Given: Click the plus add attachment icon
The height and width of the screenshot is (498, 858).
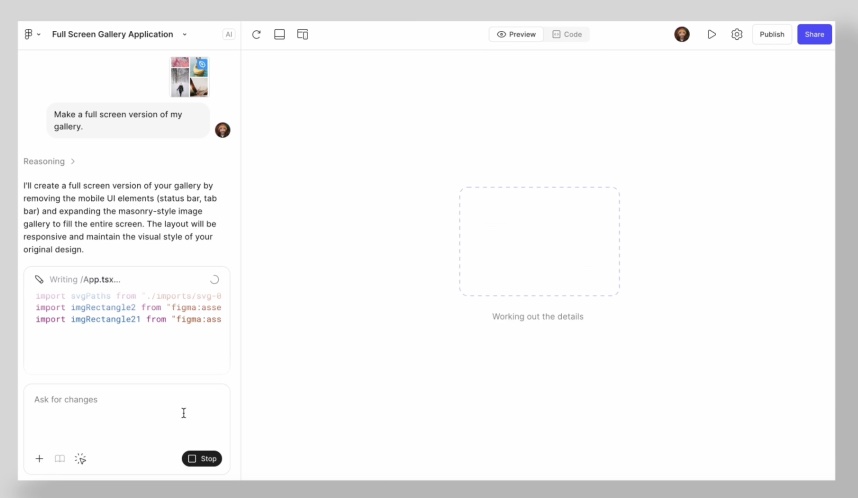Looking at the screenshot, I should click(39, 459).
